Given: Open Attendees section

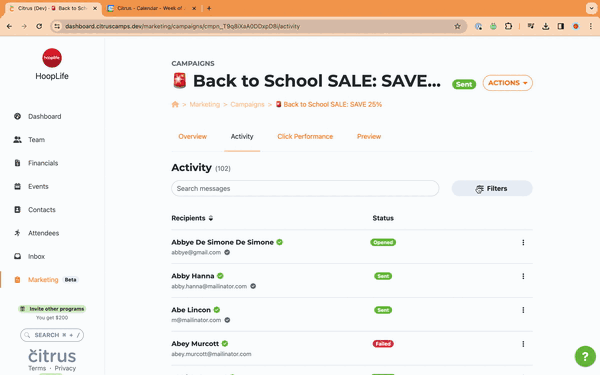Looking at the screenshot, I should click(x=43, y=233).
